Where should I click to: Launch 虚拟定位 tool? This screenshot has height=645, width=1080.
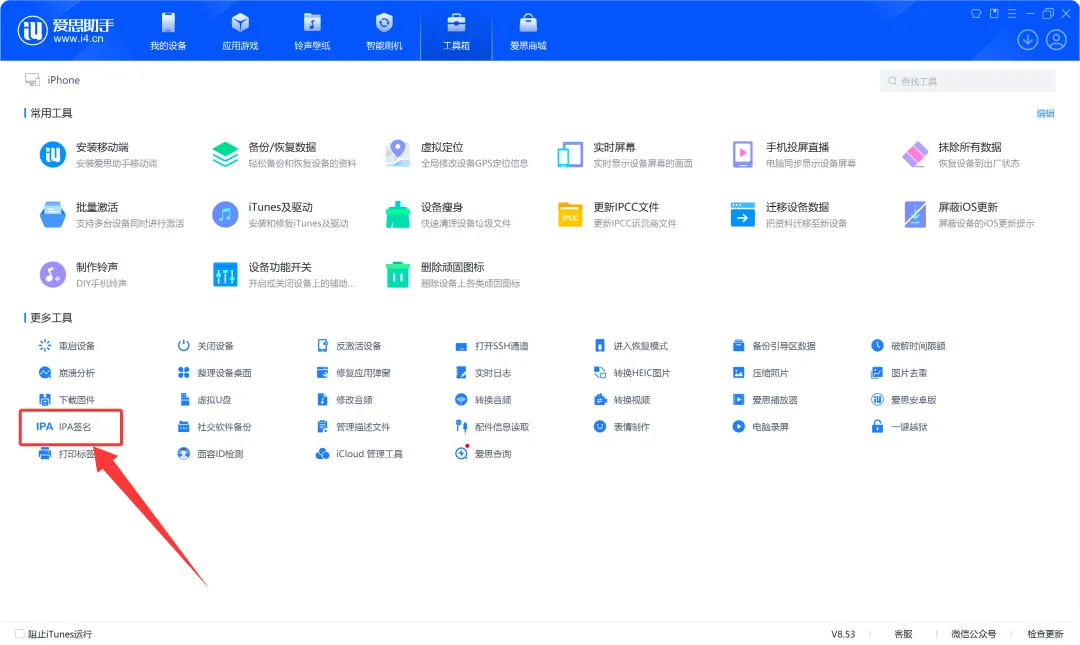click(x=456, y=154)
